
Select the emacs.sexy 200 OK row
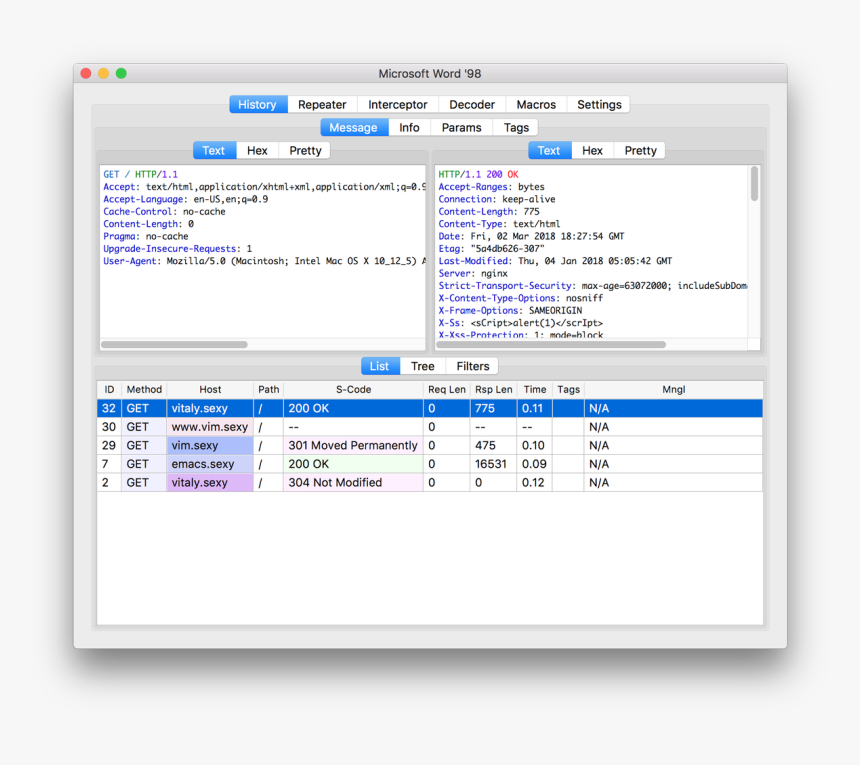210,463
